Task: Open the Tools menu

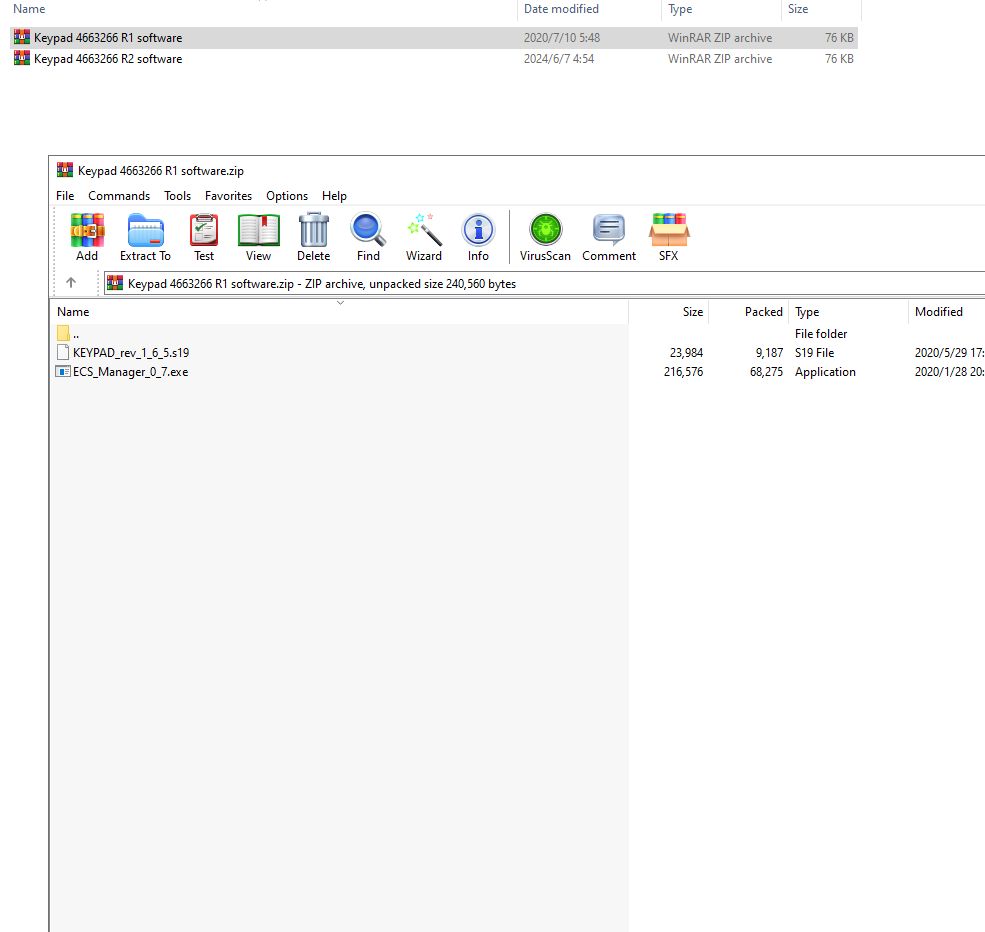Action: 178,196
